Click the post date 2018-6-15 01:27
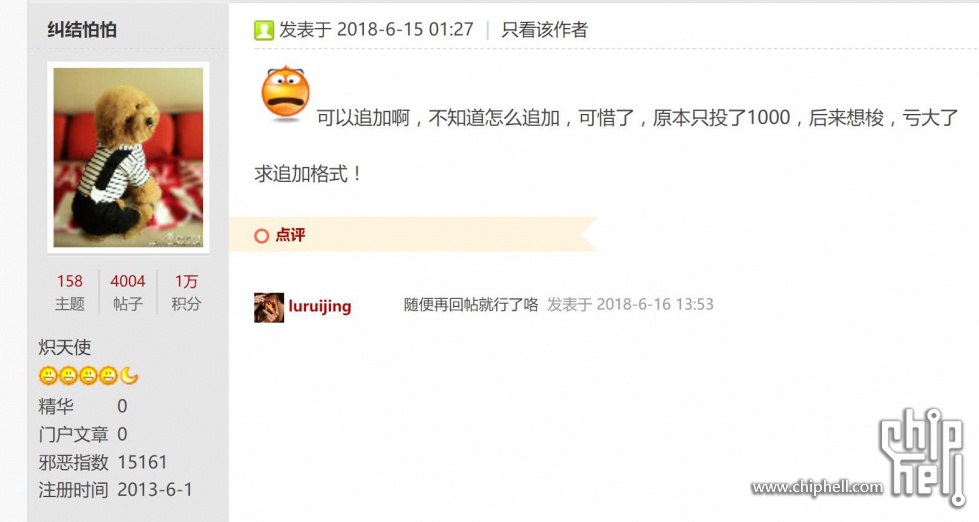 click(x=405, y=29)
